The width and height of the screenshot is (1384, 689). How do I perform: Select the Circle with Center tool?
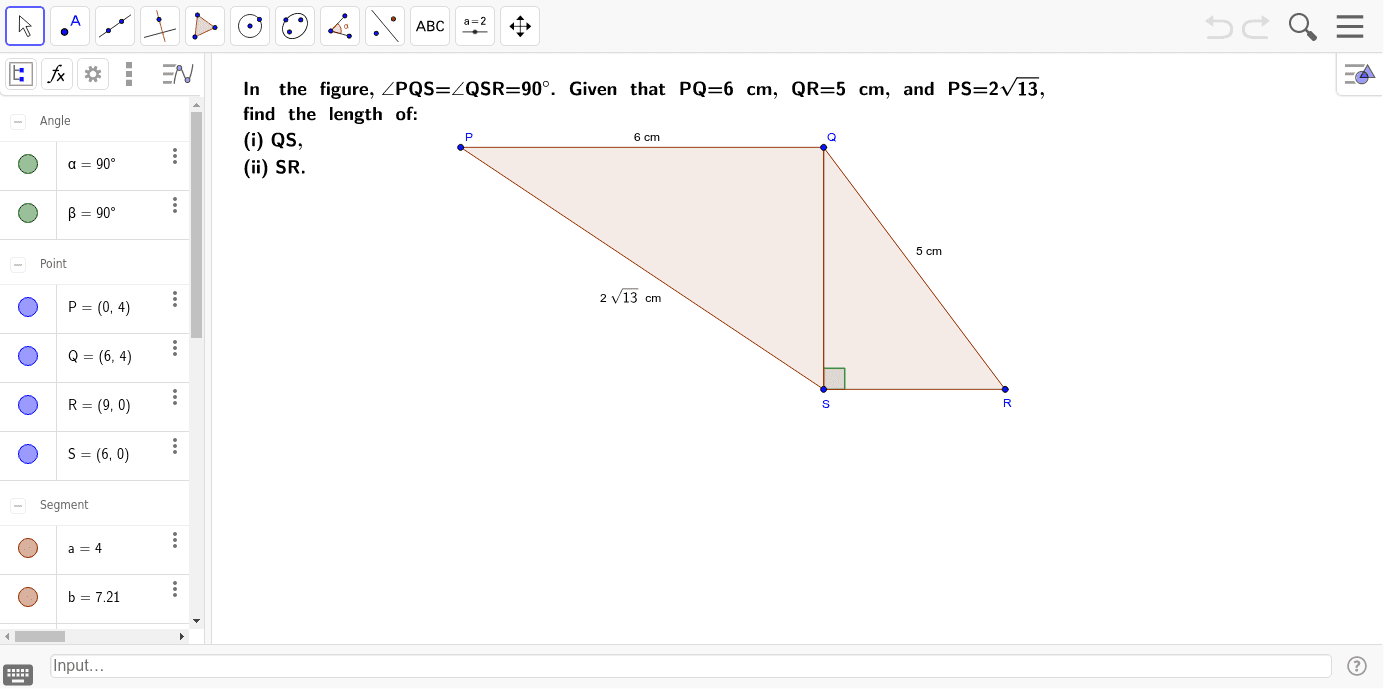(250, 26)
